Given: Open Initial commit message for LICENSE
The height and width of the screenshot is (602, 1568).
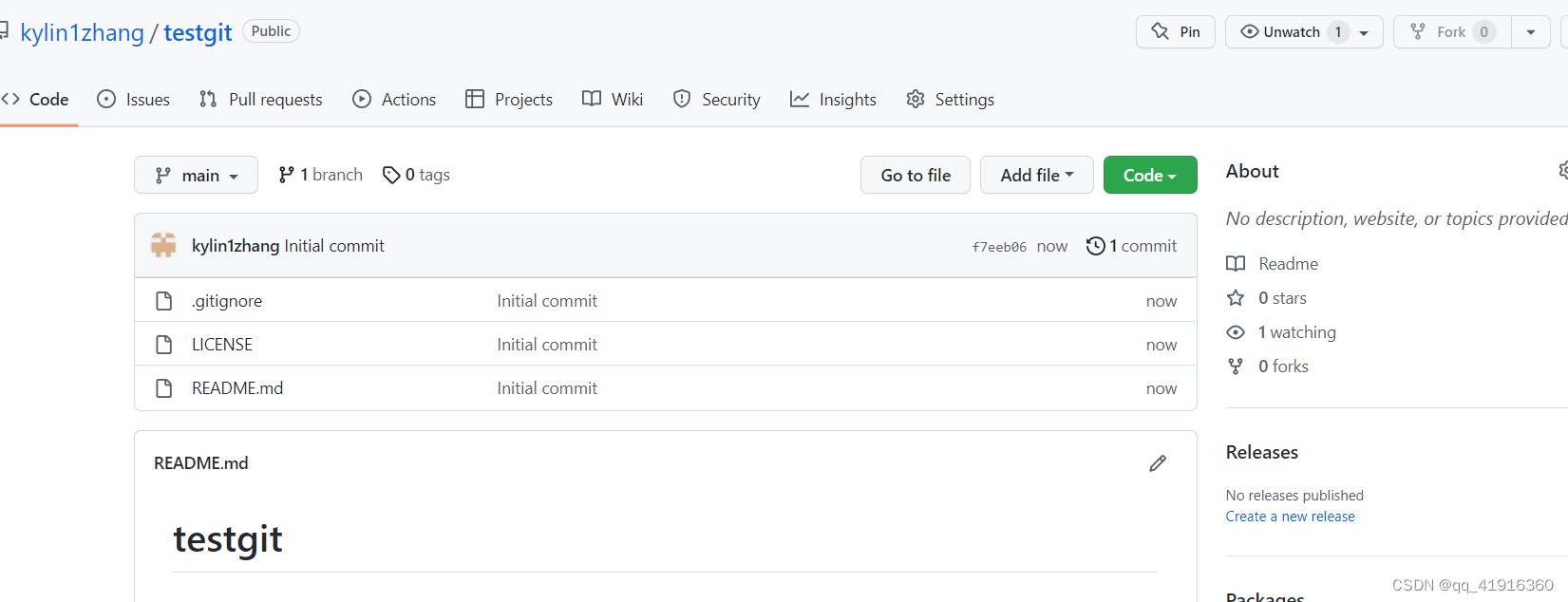Looking at the screenshot, I should click(x=547, y=345).
